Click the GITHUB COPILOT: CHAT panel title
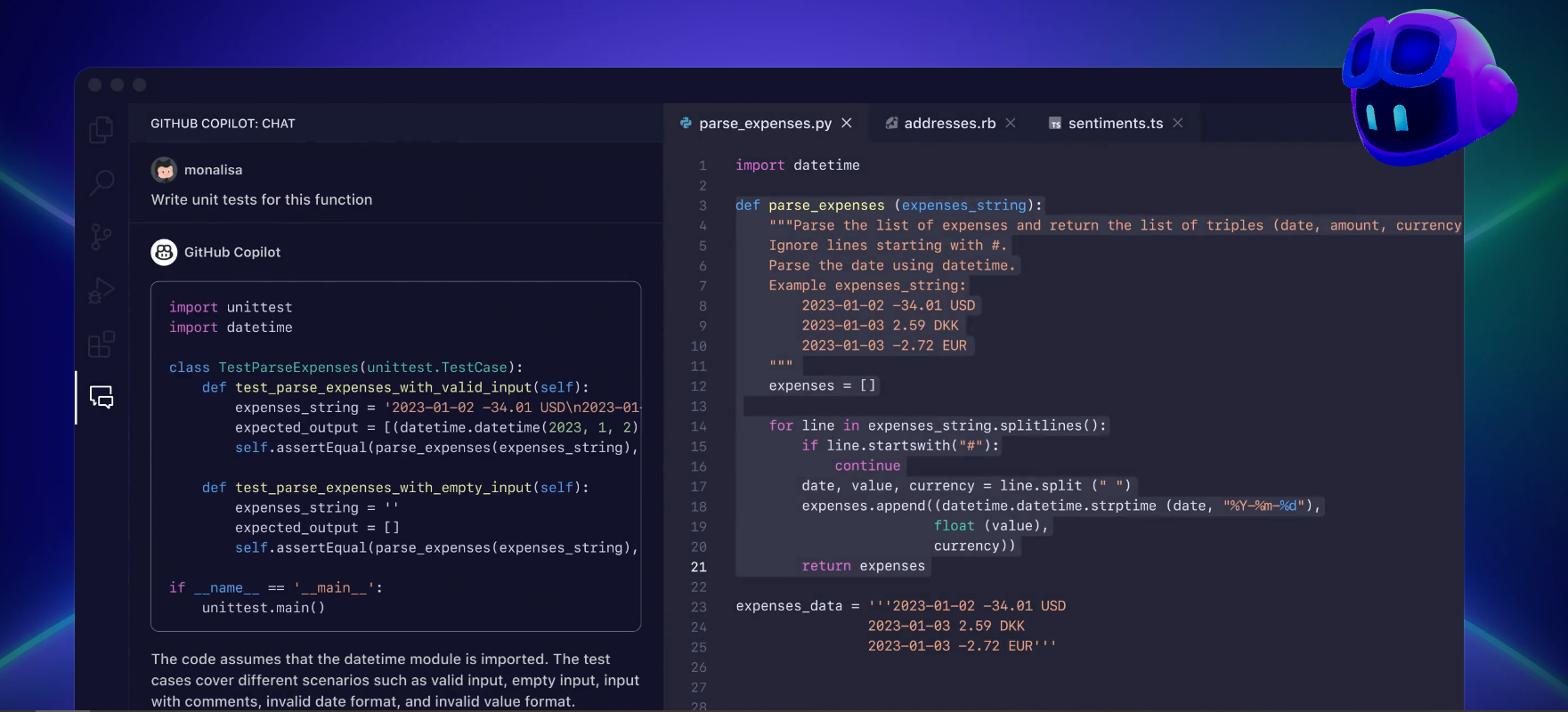The image size is (1568, 712). point(223,124)
